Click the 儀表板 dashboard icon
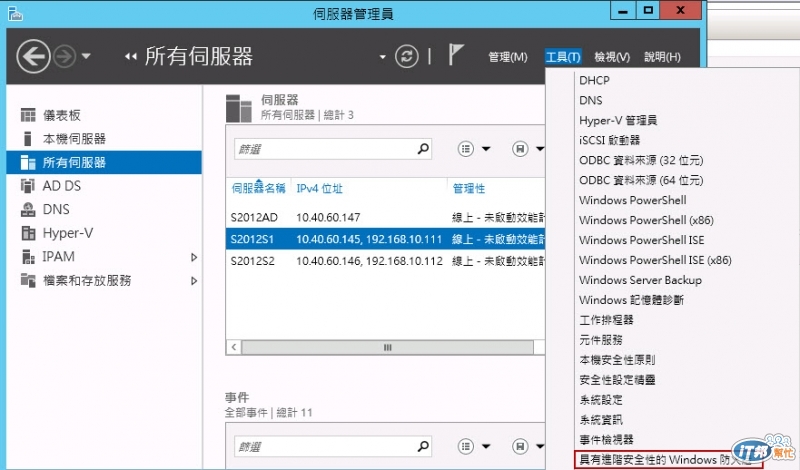800x470 pixels. (28, 115)
